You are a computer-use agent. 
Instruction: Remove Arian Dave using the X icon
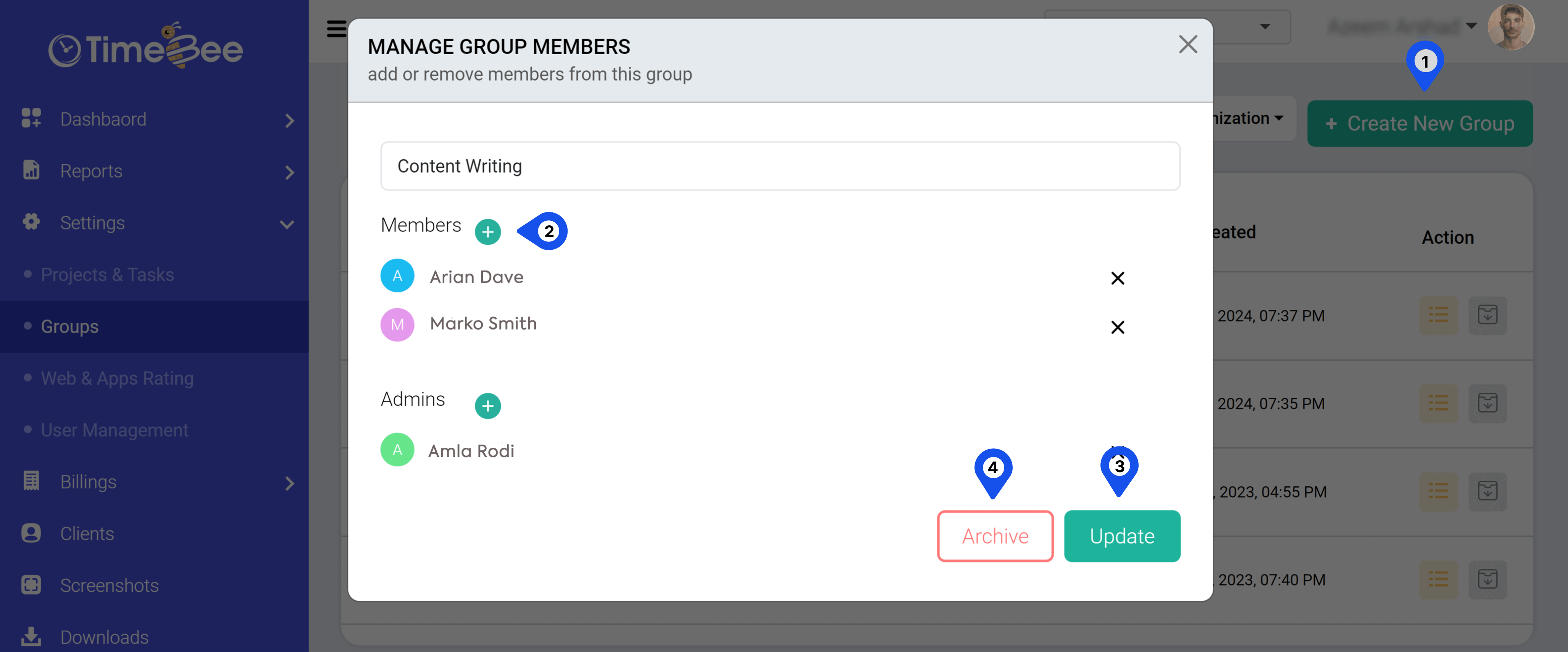tap(1118, 278)
